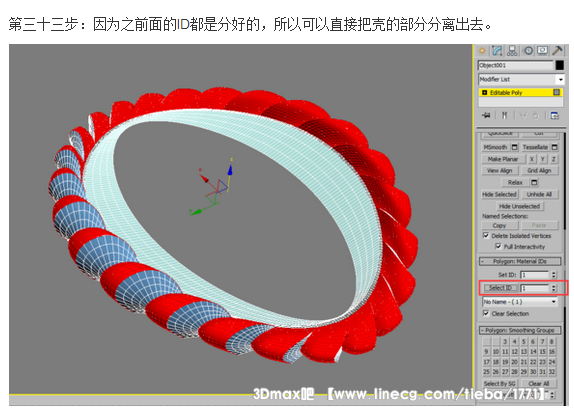This screenshot has width=574, height=411.
Task: Click Select By SG button
Action: [499, 383]
